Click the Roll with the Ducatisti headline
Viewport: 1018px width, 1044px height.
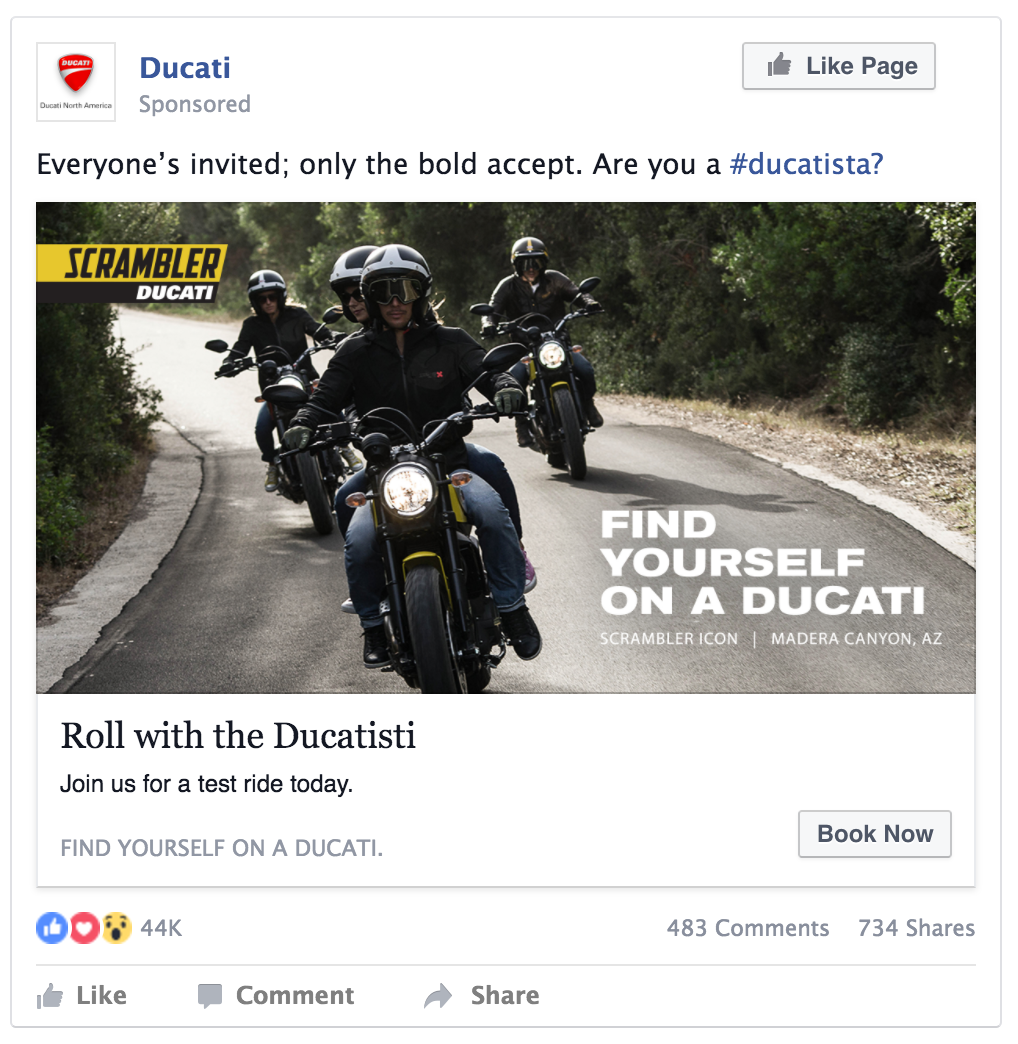click(x=238, y=736)
